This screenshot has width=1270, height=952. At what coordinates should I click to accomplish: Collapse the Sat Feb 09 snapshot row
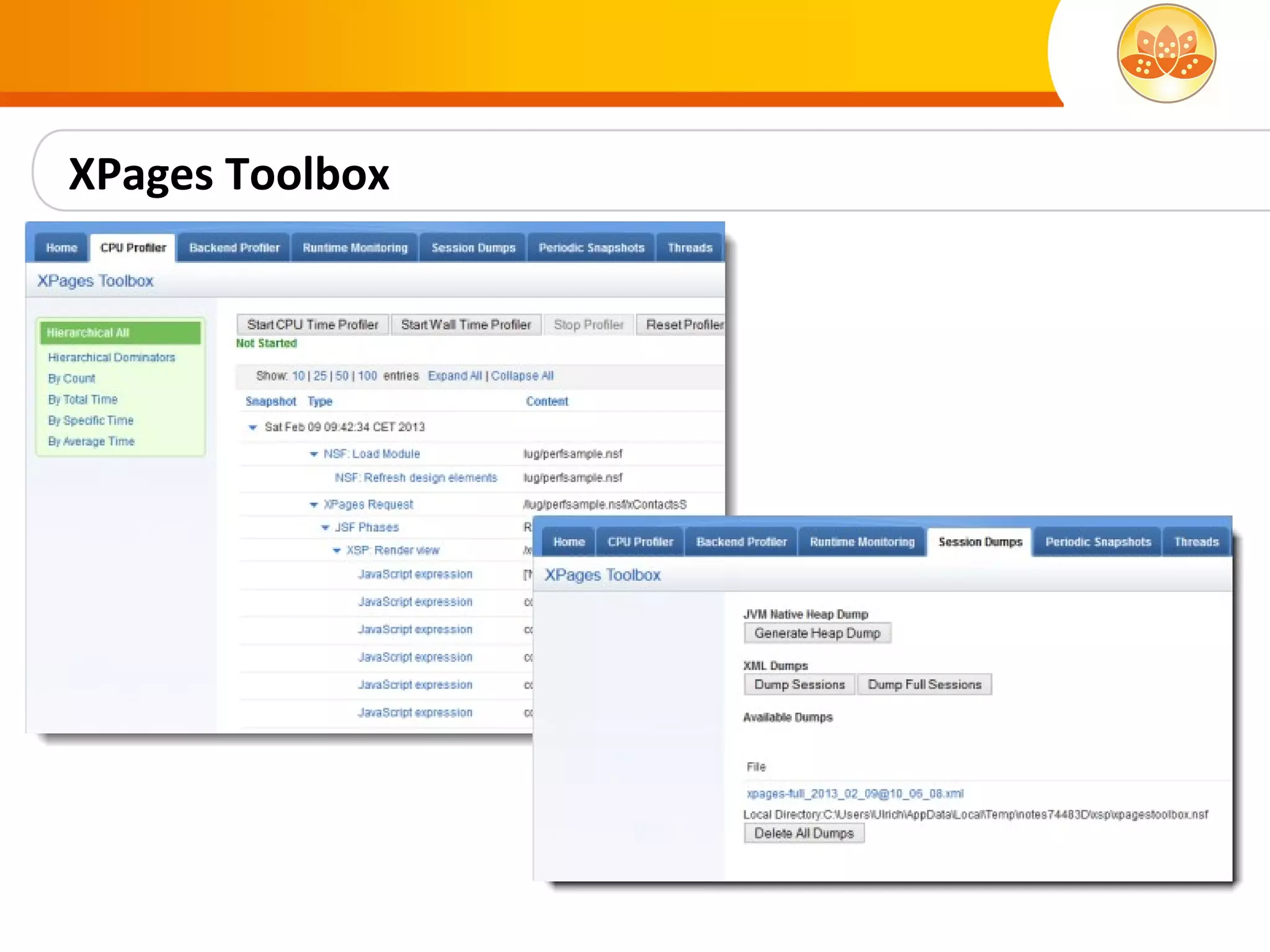252,428
